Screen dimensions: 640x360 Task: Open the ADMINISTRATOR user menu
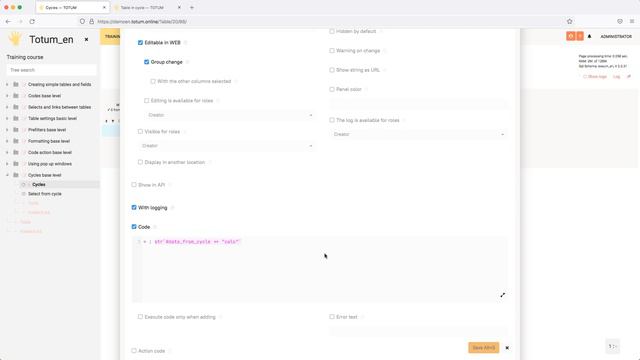pos(616,36)
